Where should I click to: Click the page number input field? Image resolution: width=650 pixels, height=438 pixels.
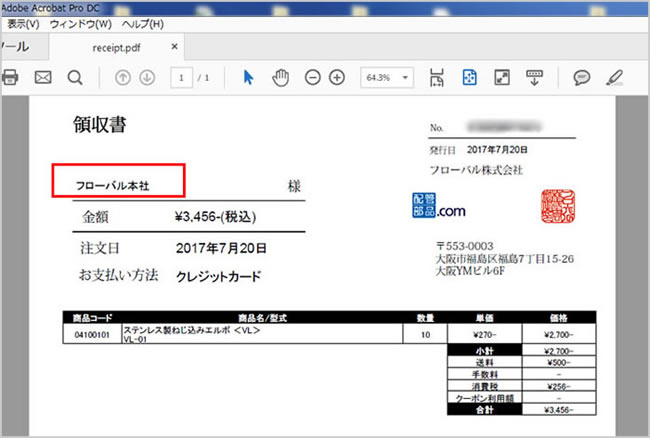[182, 77]
